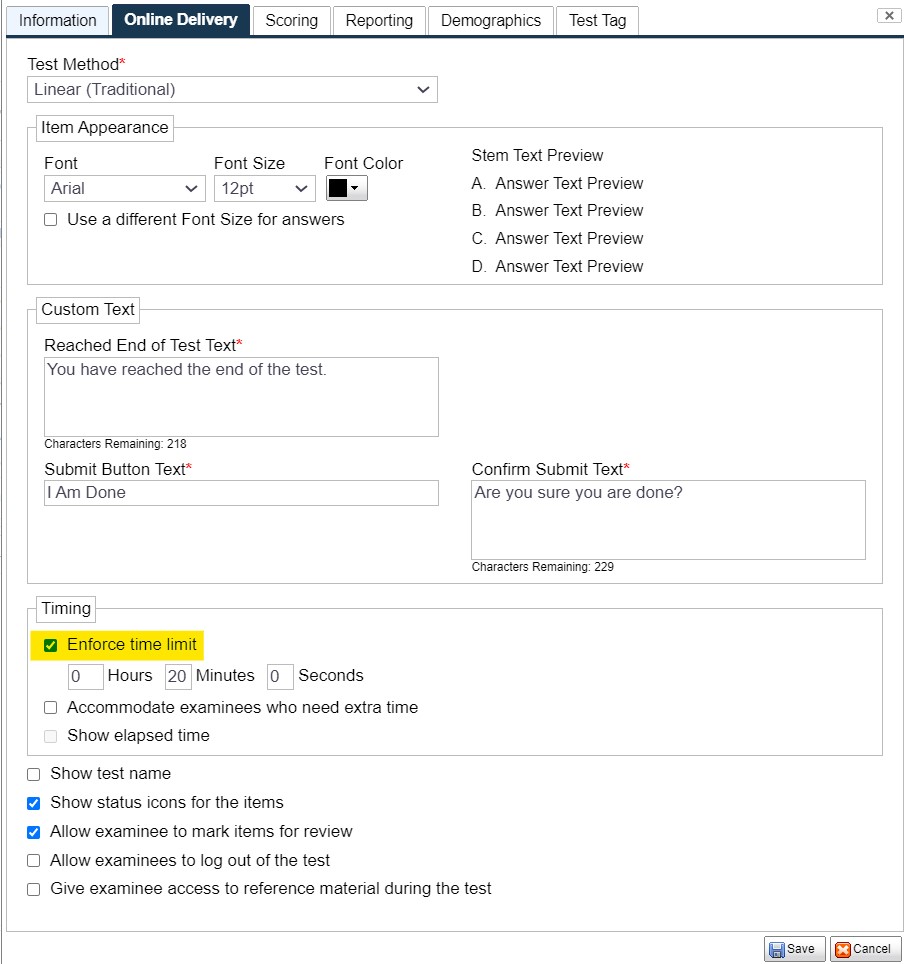Click the Cancel button
The image size is (904, 964).
[x=865, y=949]
